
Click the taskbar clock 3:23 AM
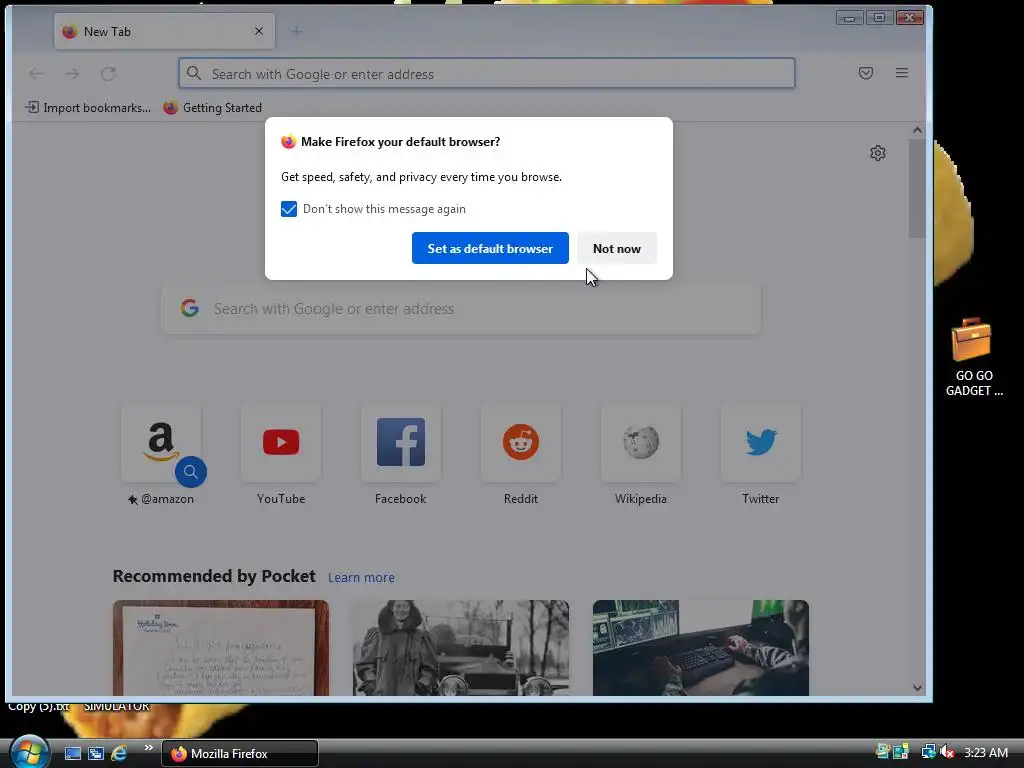tap(985, 752)
